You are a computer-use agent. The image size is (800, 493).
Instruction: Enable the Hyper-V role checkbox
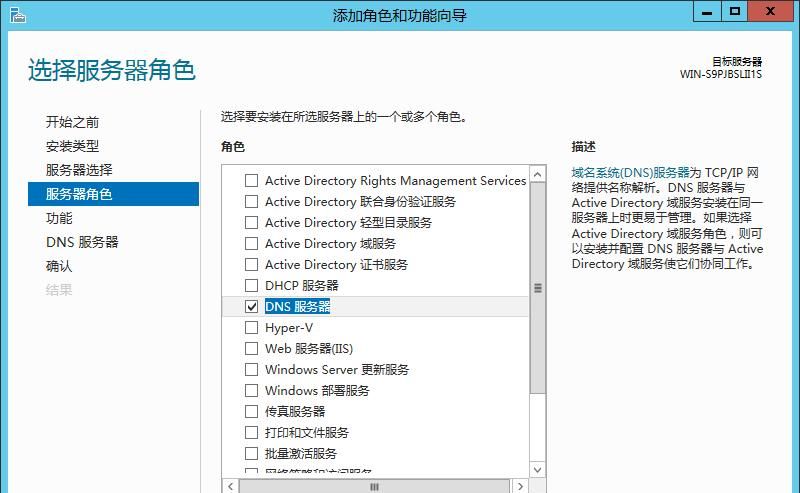pyautogui.click(x=252, y=327)
